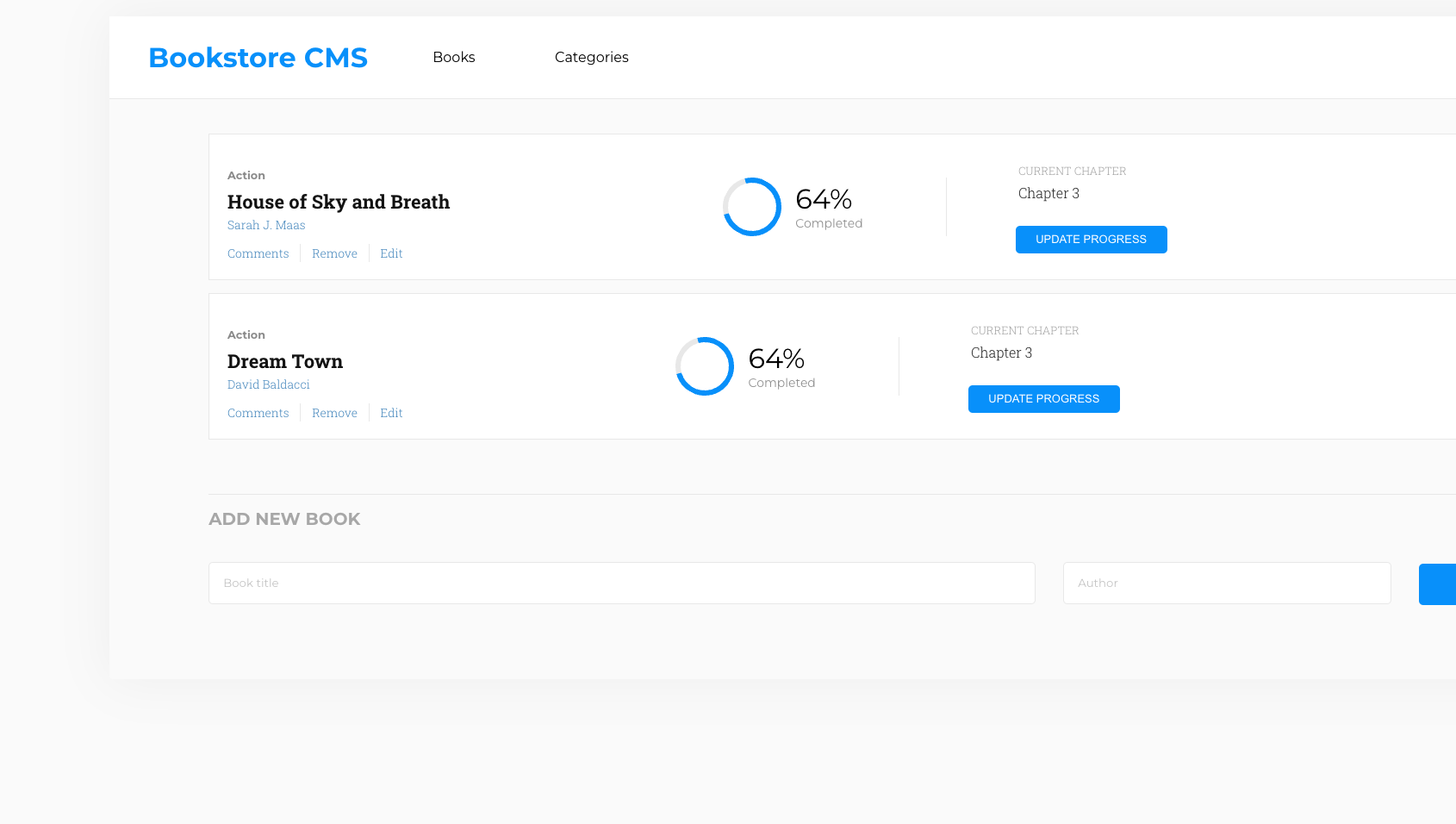The image size is (1456, 824).
Task: Focus the Book title input field
Action: [621, 584]
